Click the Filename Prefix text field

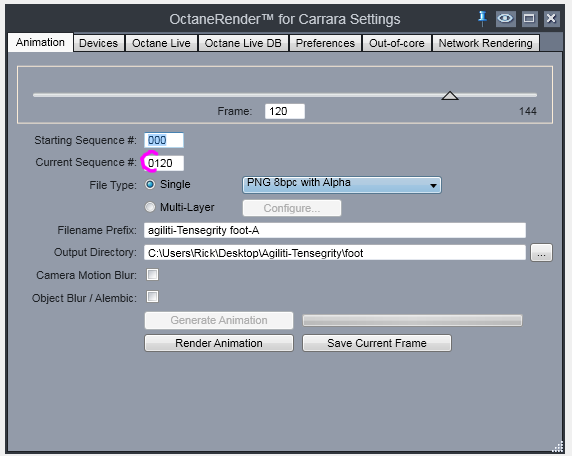pyautogui.click(x=335, y=230)
